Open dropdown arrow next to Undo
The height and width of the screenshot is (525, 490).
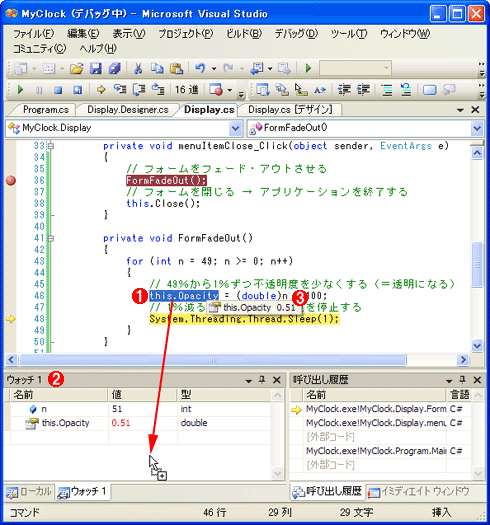(214, 69)
